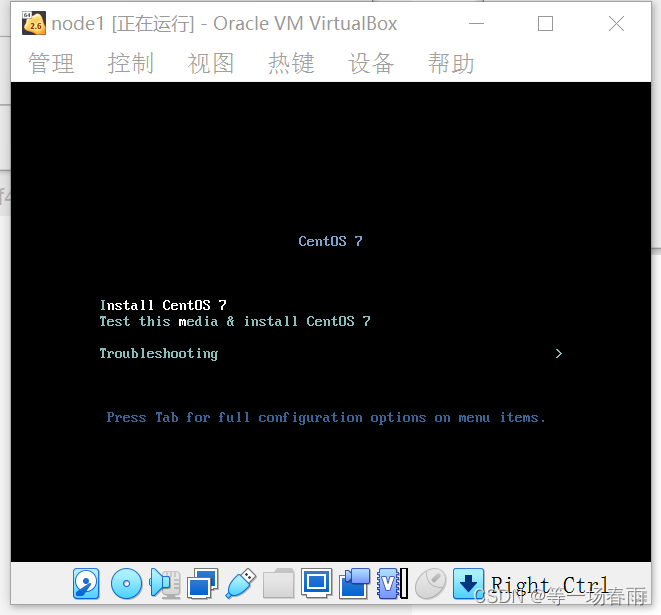Image resolution: width=661 pixels, height=615 pixels.
Task: Select Install CentOS 7 boot option
Action: click(x=163, y=305)
